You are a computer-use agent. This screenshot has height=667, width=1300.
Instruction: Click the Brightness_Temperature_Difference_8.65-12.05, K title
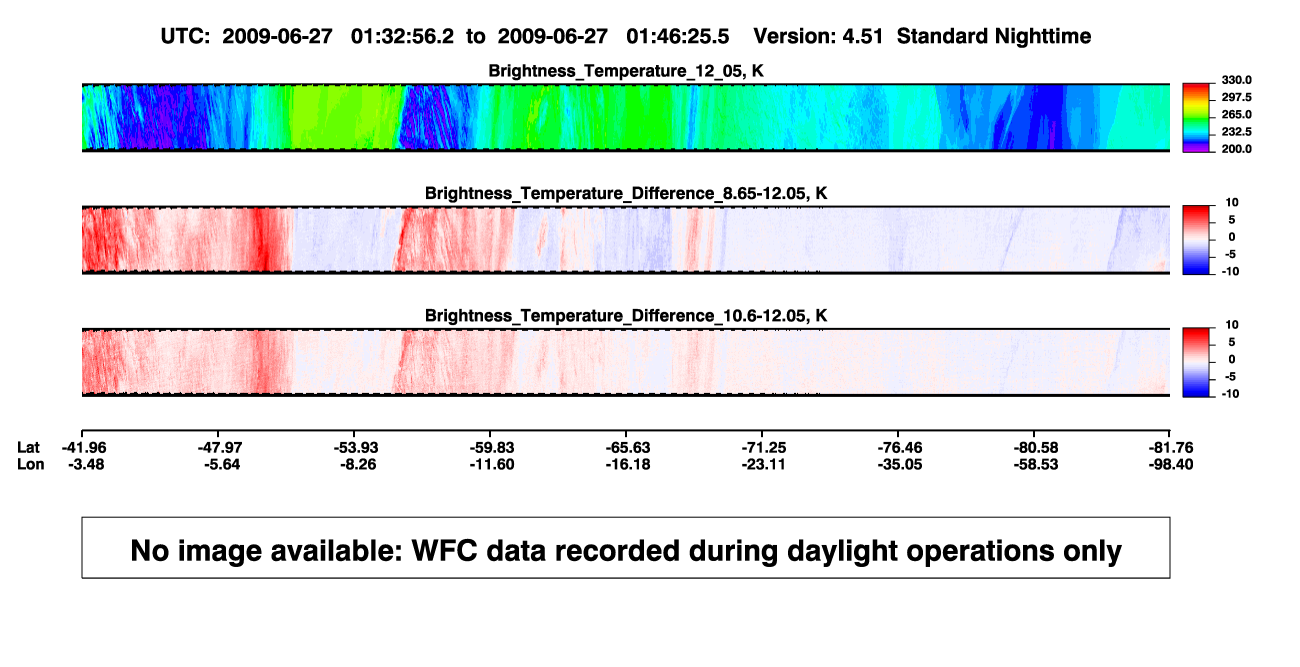[625, 193]
